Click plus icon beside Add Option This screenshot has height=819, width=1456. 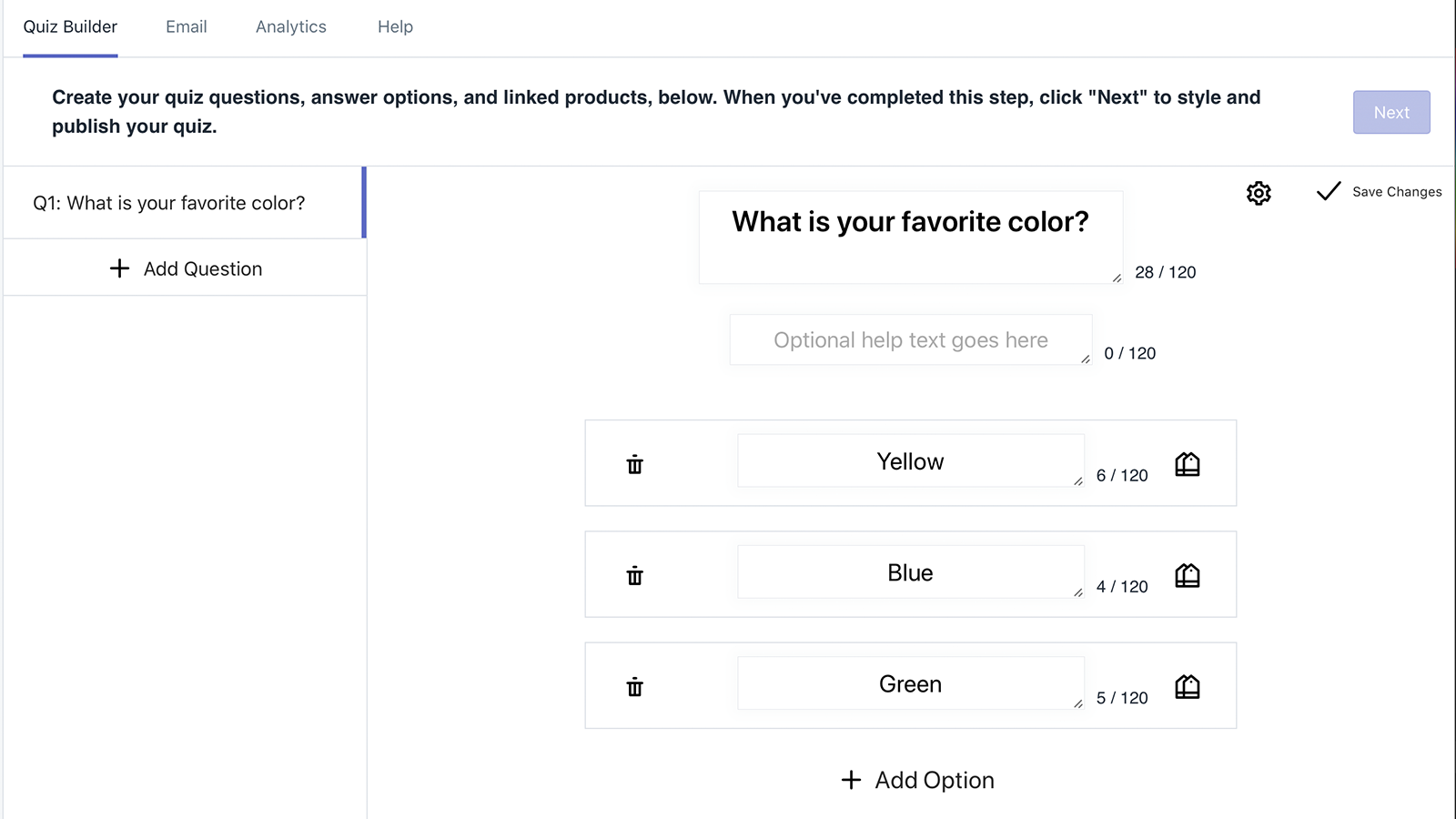[x=851, y=780]
